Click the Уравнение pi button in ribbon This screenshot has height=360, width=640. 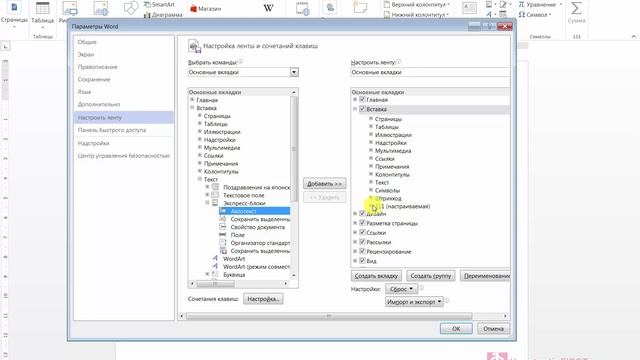click(x=540, y=4)
